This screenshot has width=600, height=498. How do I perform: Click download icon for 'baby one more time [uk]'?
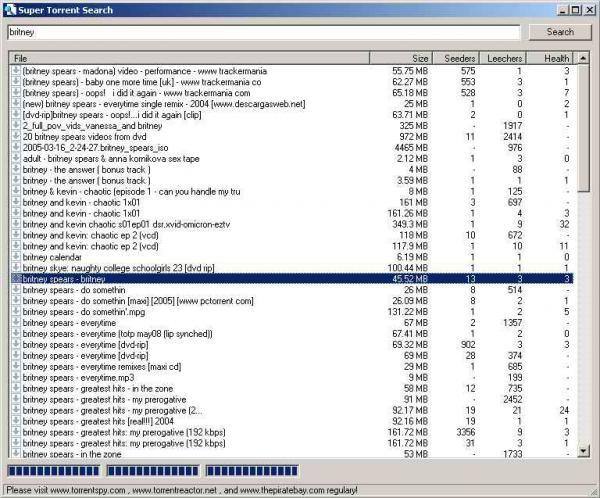click(16, 82)
